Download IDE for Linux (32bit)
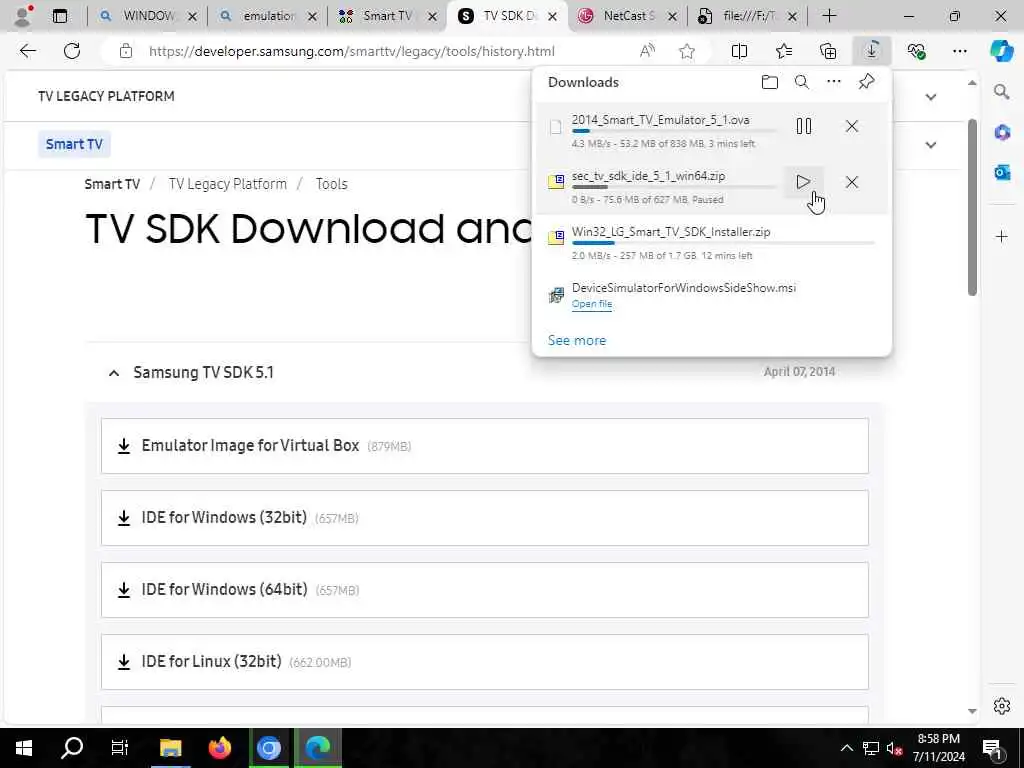This screenshot has height=768, width=1024. 485,662
